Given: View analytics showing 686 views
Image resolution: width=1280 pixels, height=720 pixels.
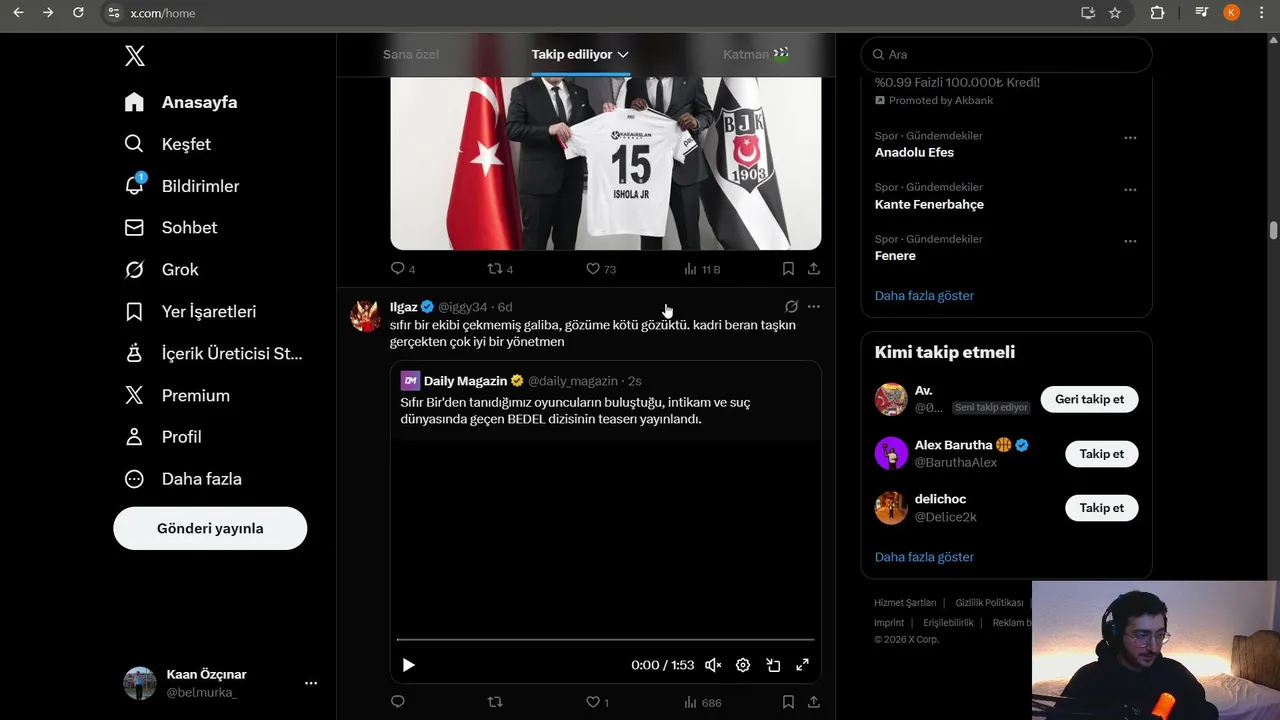Looking at the screenshot, I should pos(702,702).
